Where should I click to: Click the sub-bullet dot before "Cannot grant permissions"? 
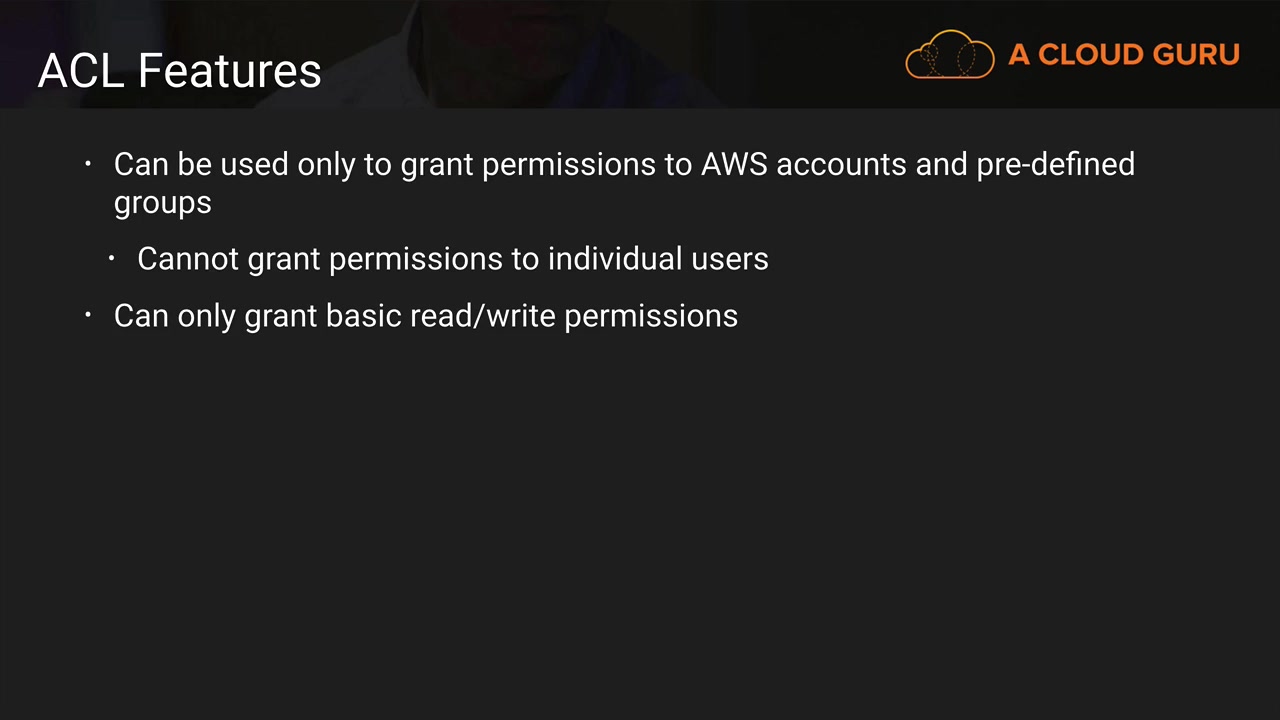[x=112, y=258]
